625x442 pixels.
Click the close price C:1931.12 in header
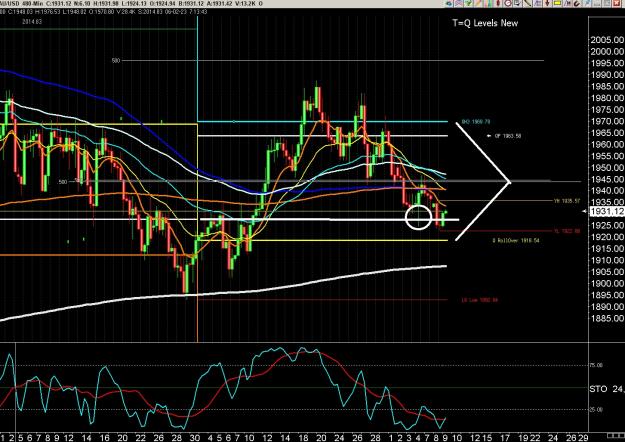[x=59, y=3]
